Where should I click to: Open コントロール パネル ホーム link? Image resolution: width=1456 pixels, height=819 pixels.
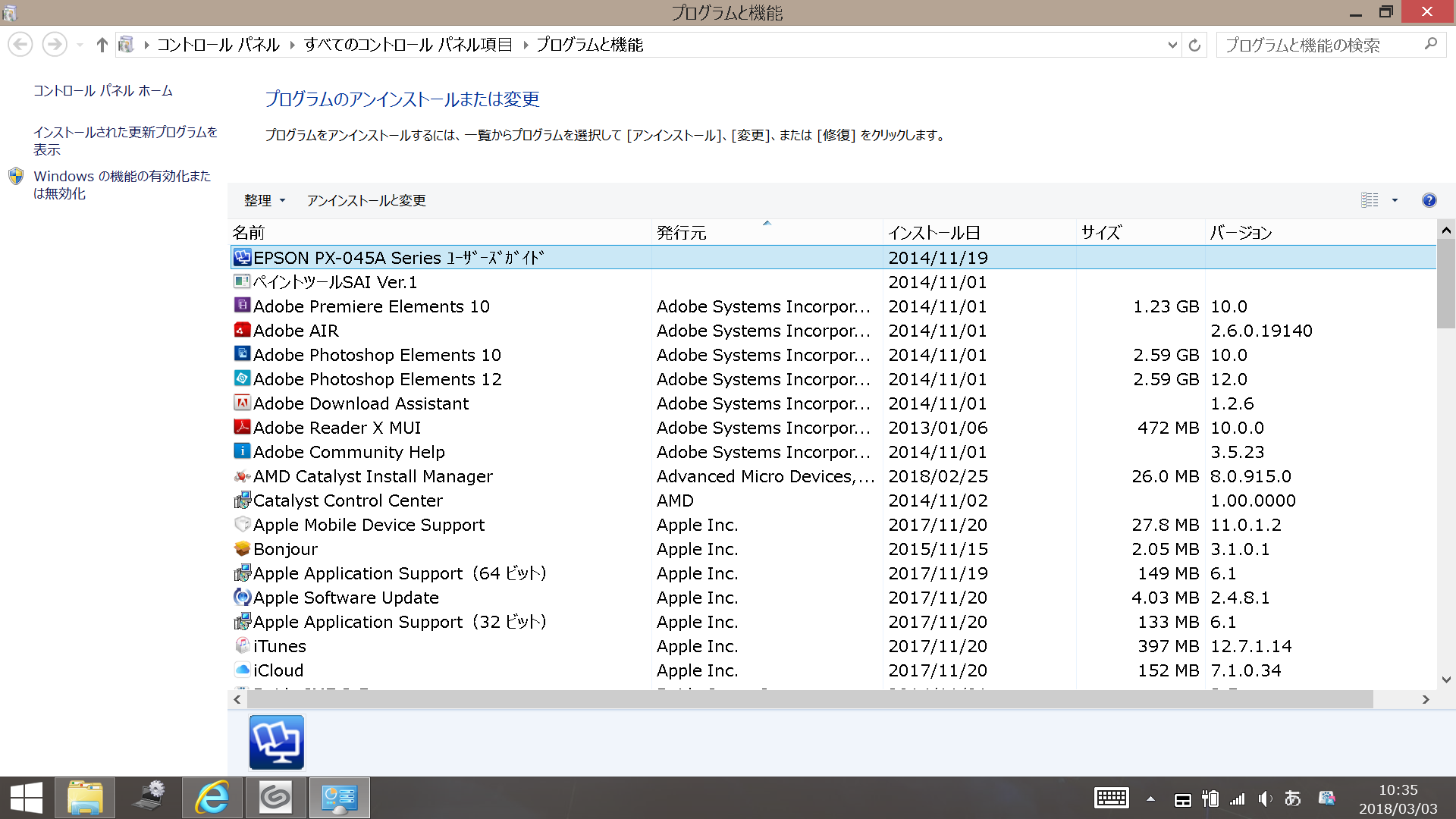tap(103, 91)
